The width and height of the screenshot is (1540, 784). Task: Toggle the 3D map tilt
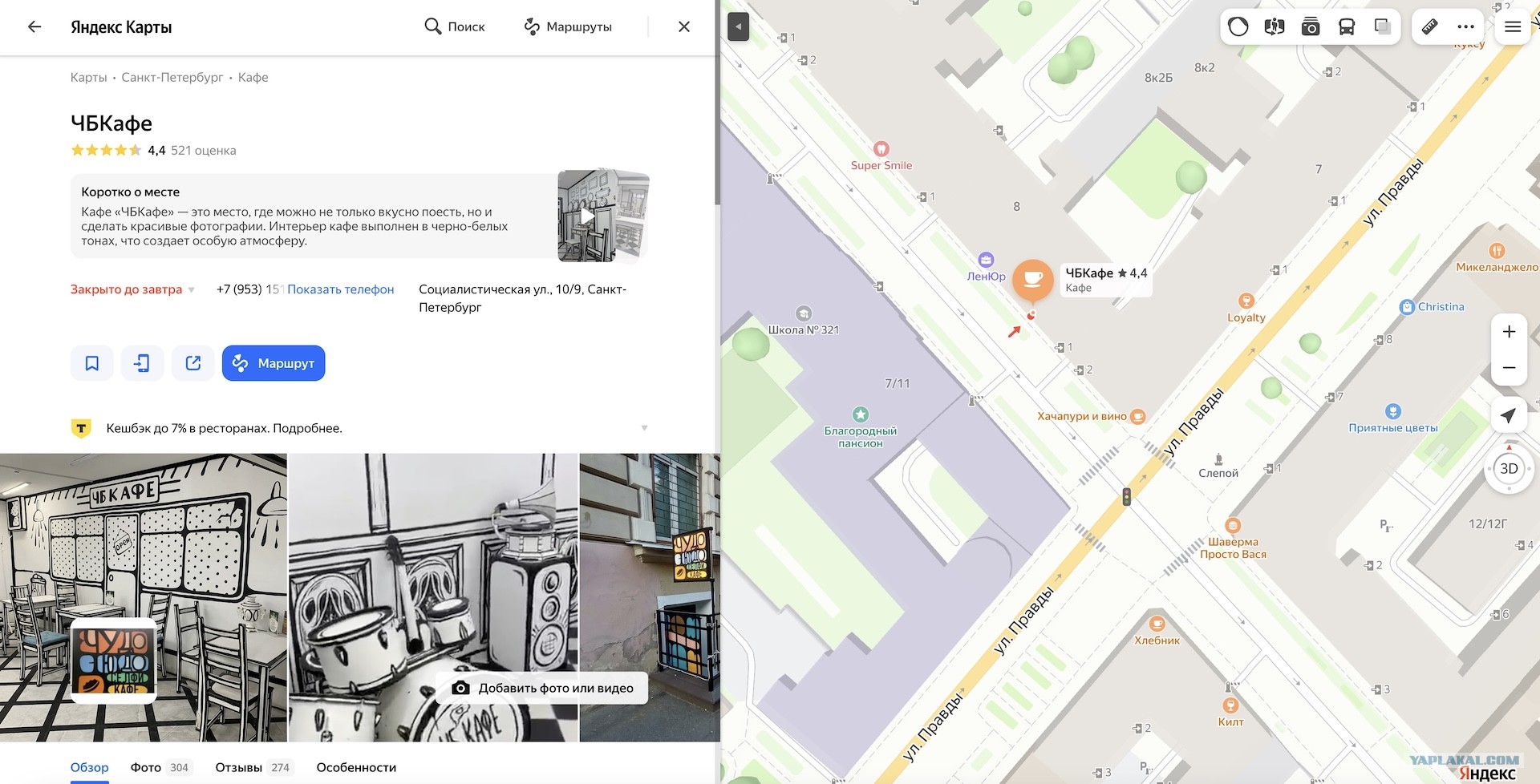[1509, 469]
